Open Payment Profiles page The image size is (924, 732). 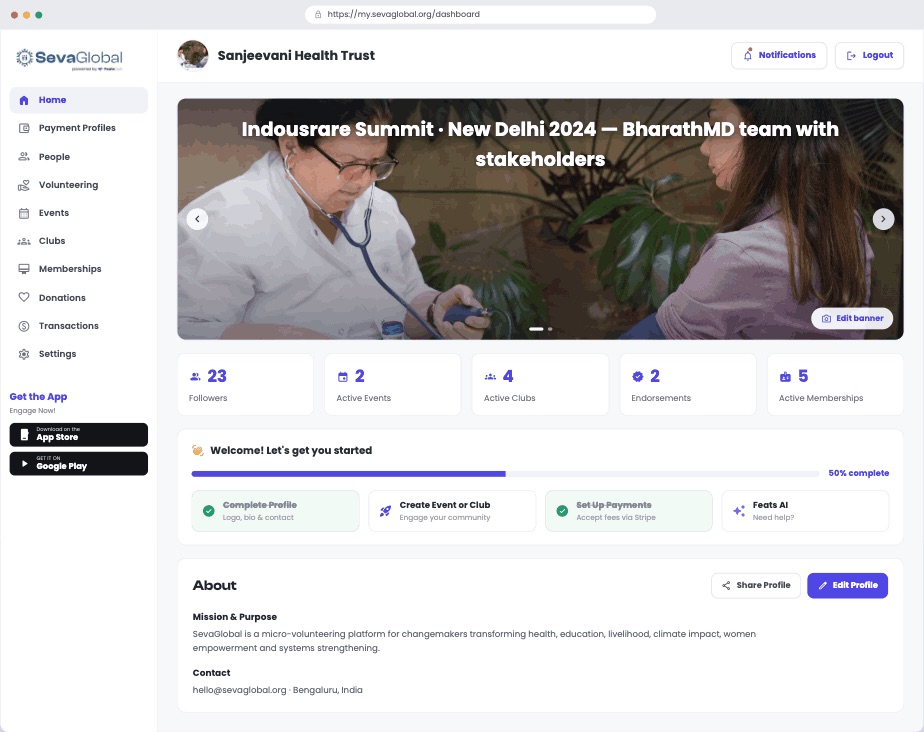point(78,128)
